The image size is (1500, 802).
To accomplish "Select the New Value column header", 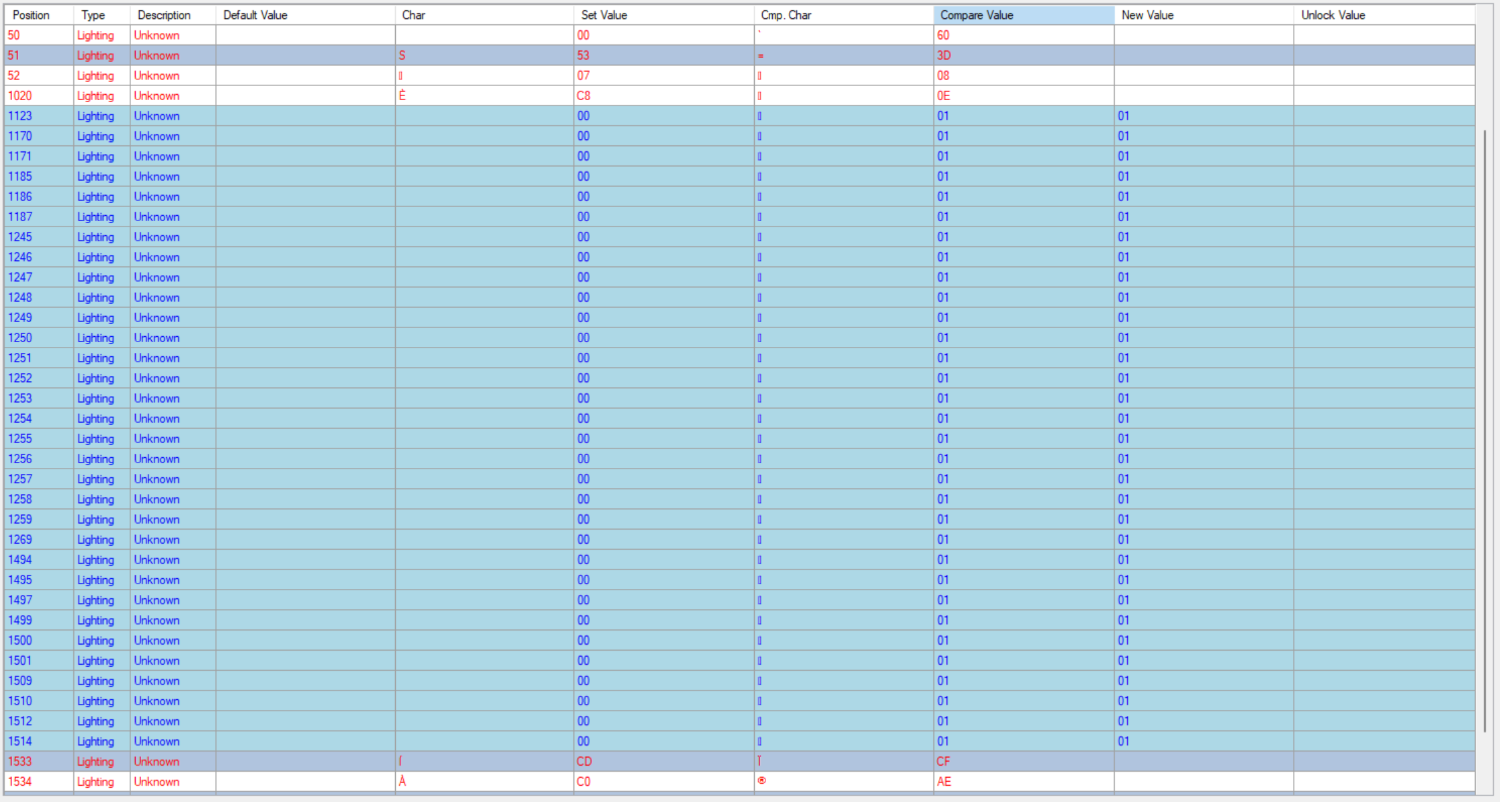I will coord(1204,15).
